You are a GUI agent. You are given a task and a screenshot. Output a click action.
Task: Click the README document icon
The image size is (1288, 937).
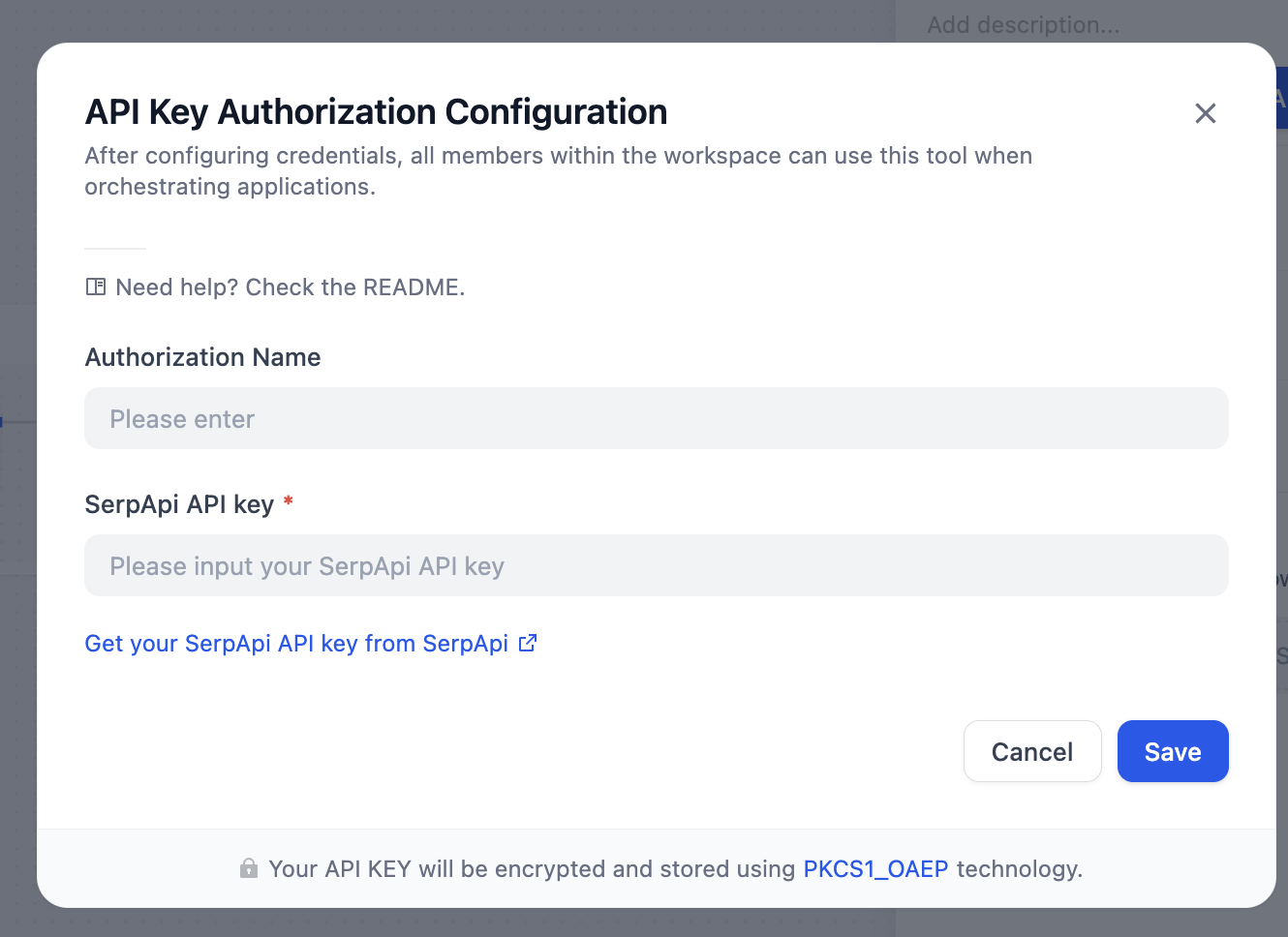(96, 286)
